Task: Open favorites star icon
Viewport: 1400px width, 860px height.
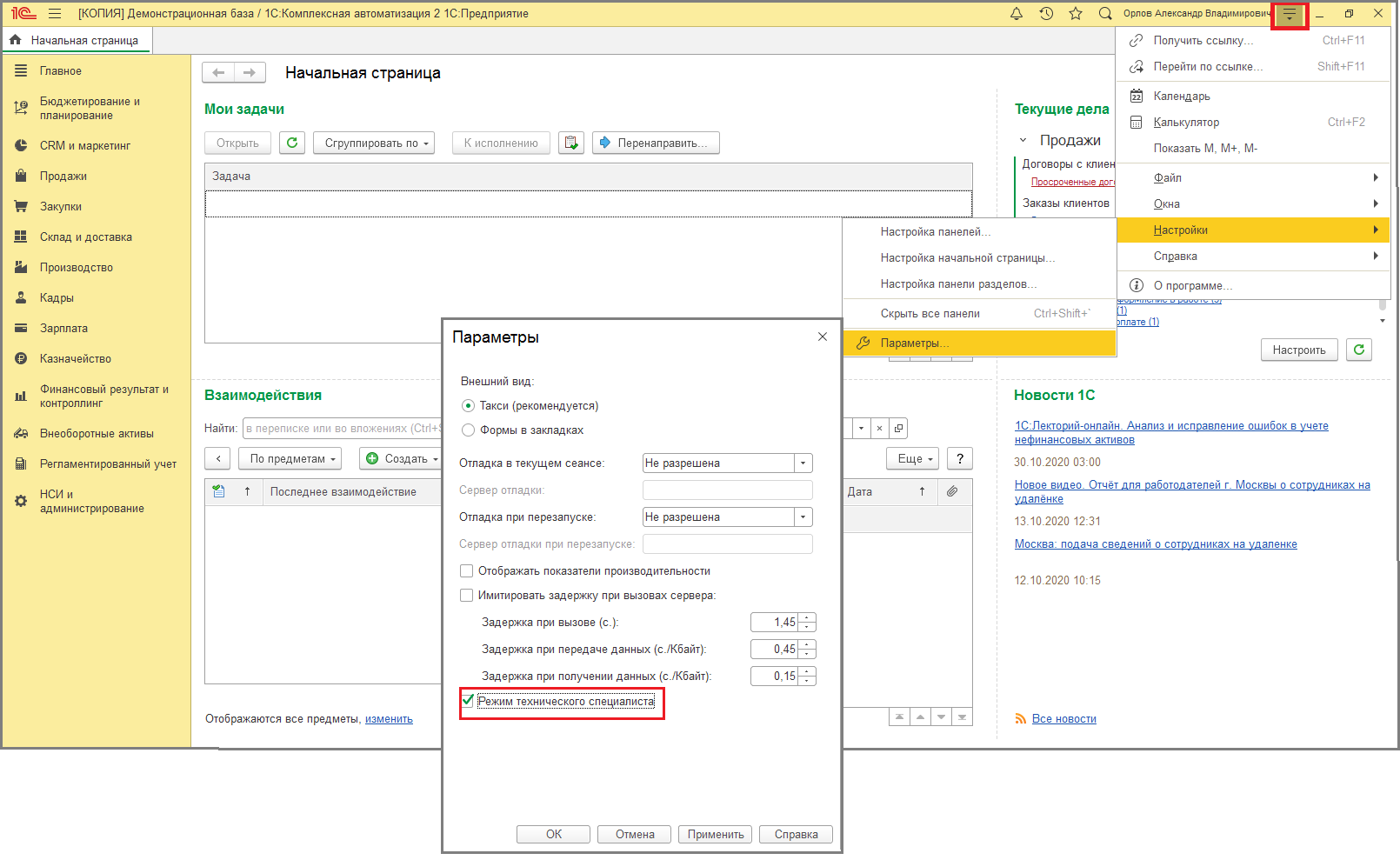Action: click(x=1076, y=14)
